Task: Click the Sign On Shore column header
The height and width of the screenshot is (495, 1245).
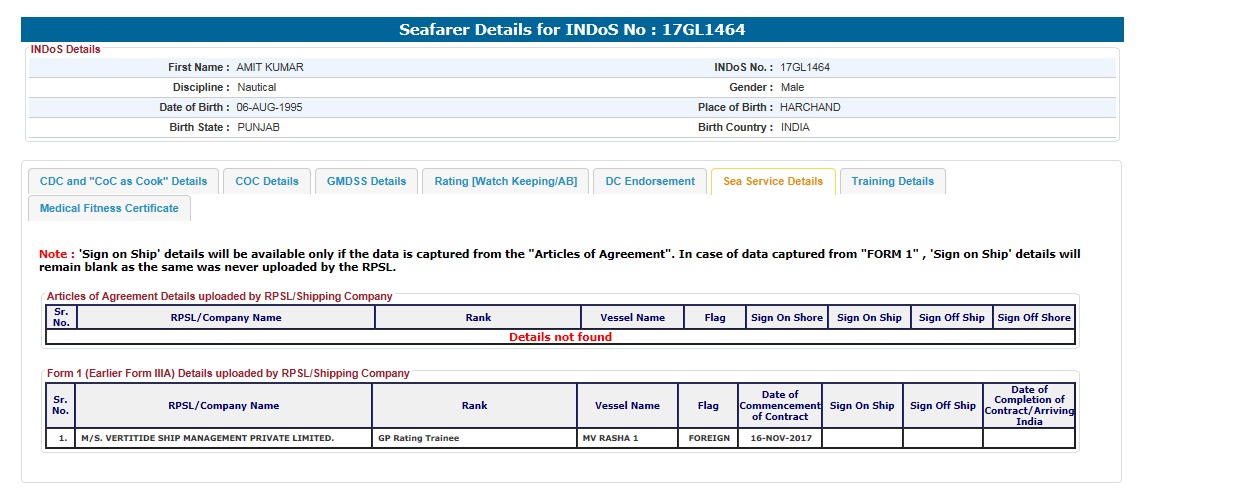Action: pyautogui.click(x=787, y=318)
